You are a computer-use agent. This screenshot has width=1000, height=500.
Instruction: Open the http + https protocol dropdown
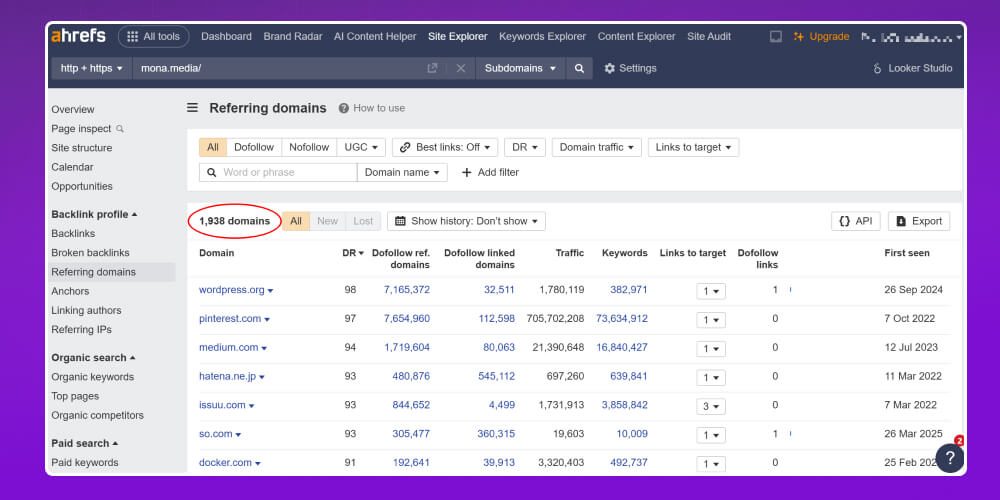pos(92,68)
